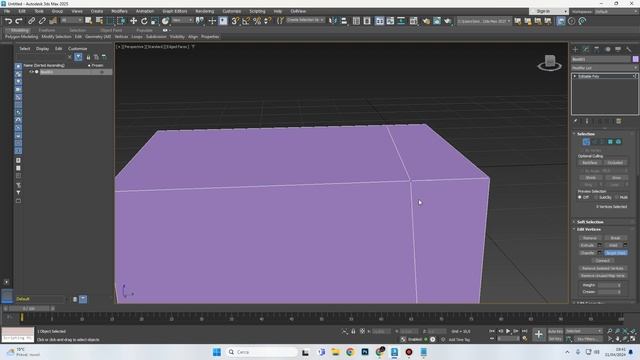Switch to the Freeform ribbon tab
Screen dimensions: 640x360
tap(47, 30)
